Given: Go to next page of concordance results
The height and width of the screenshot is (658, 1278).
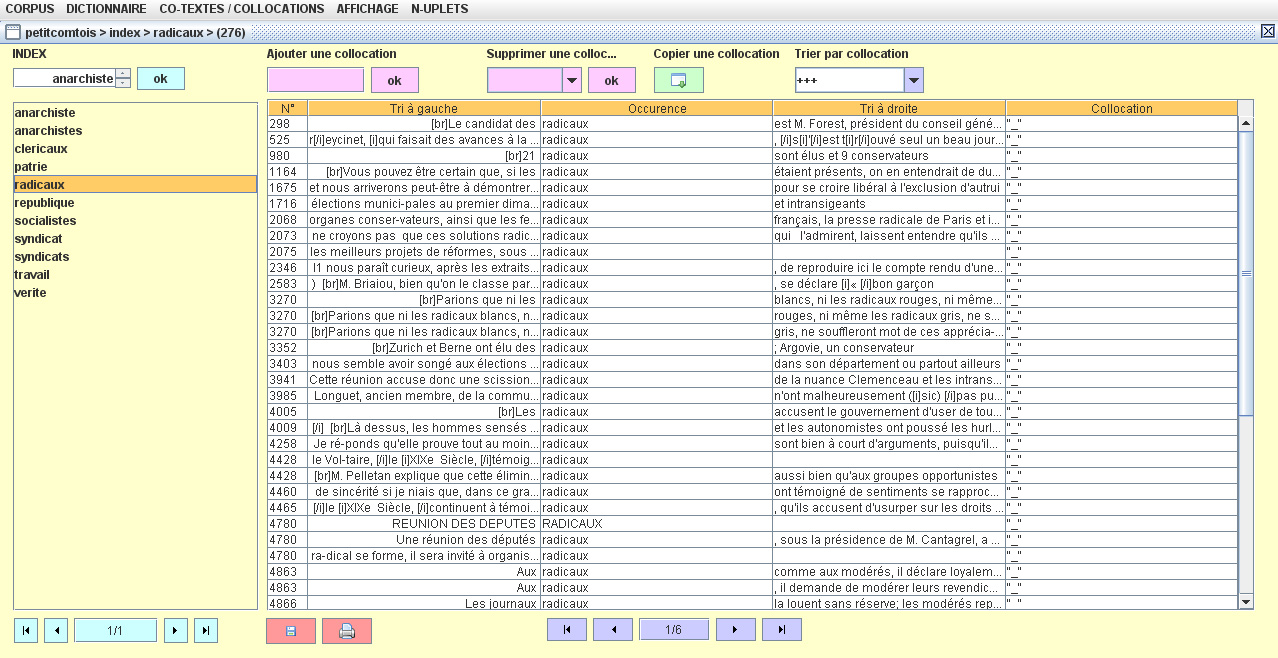Looking at the screenshot, I should tap(735, 629).
